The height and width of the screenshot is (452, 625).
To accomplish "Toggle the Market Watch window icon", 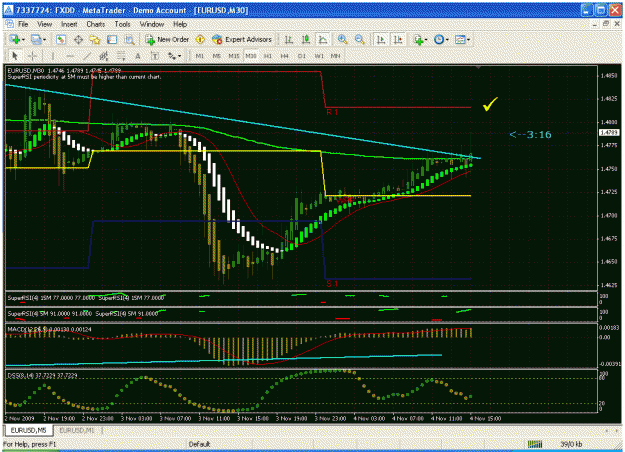I will click(x=61, y=39).
